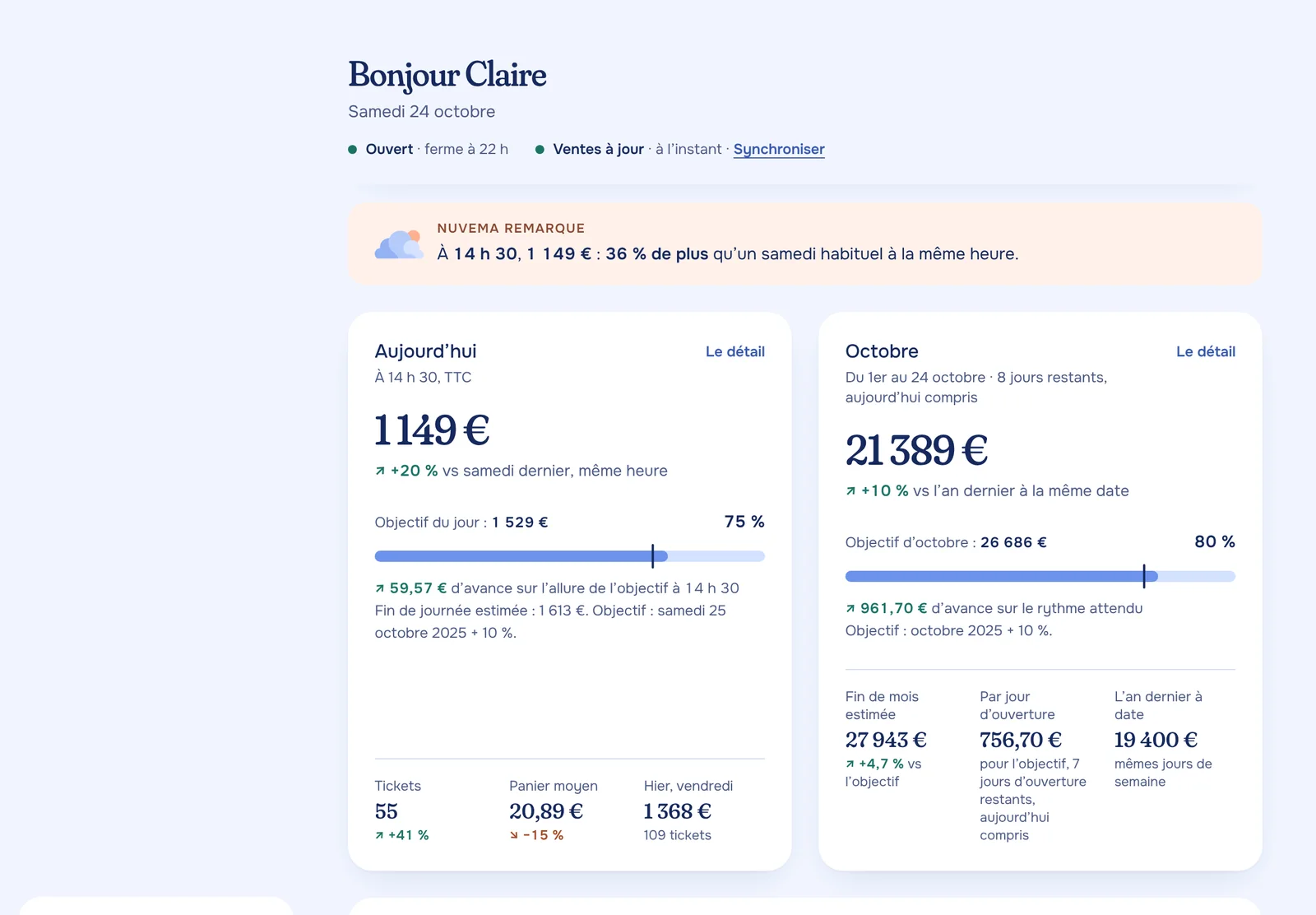Click the arrow beside 961,70 € d'avance
Image resolution: width=1316 pixels, height=915 pixels.
coord(850,609)
